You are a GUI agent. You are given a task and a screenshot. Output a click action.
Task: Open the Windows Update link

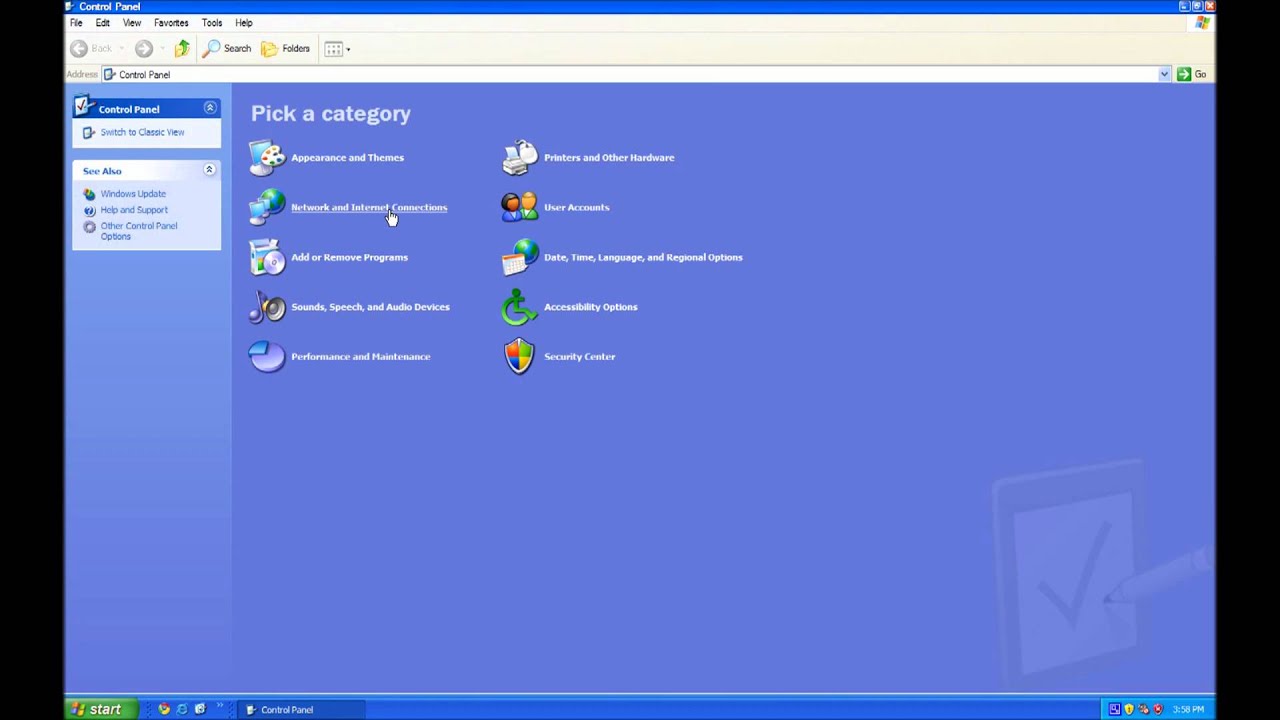pos(133,194)
